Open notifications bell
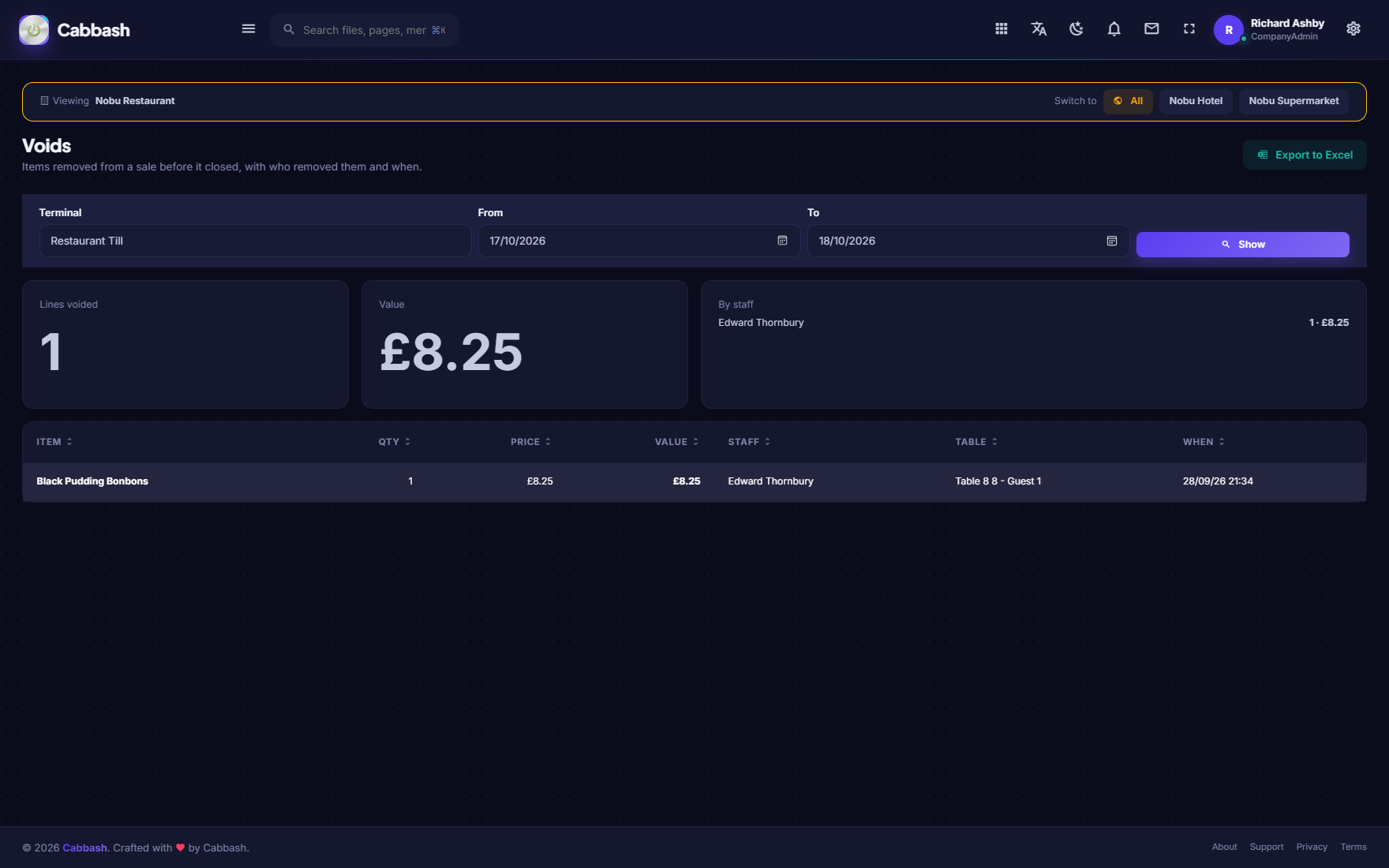The height and width of the screenshot is (868, 1389). click(1114, 29)
